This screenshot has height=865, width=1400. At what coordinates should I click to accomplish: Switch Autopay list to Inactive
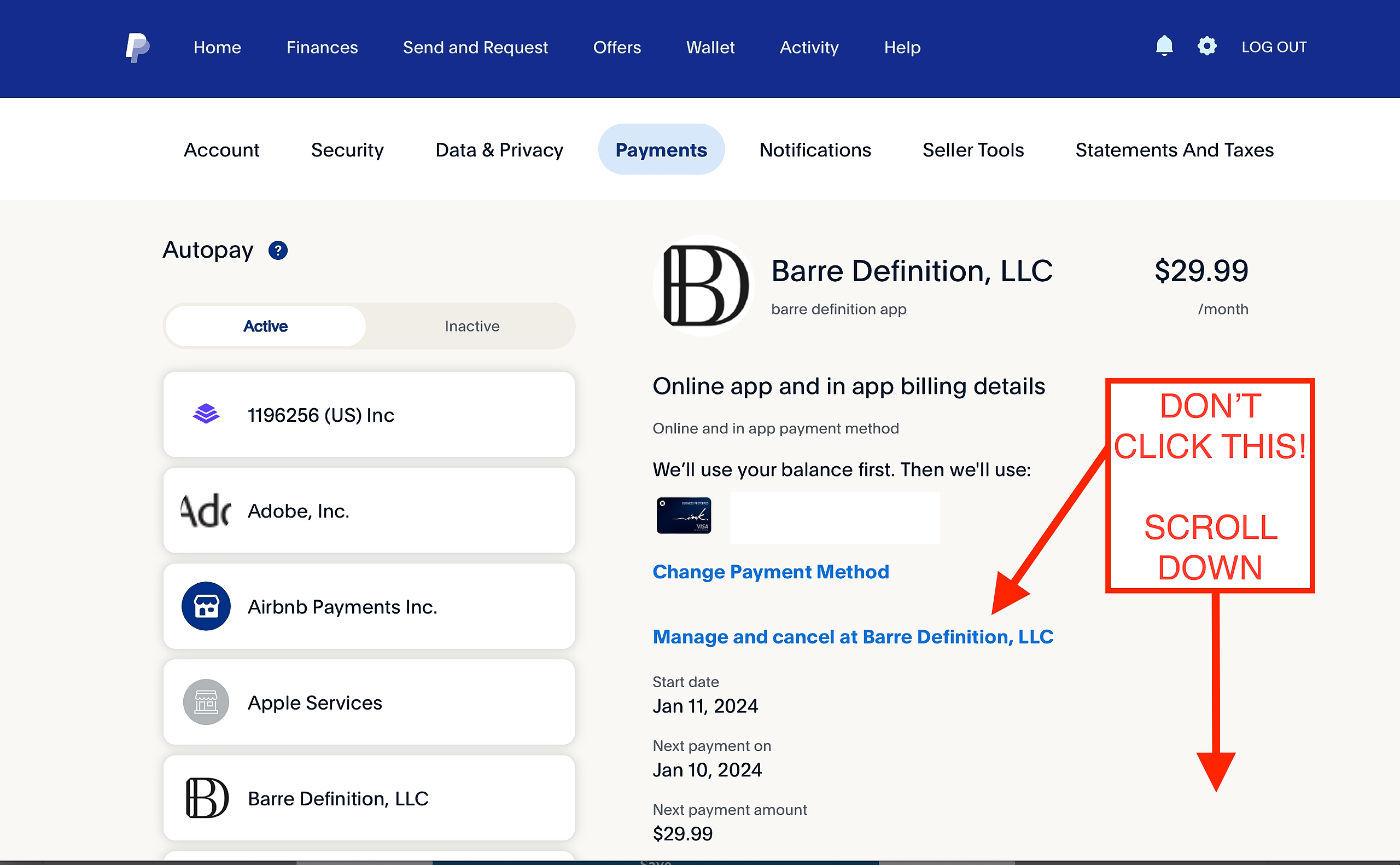pyautogui.click(x=471, y=326)
